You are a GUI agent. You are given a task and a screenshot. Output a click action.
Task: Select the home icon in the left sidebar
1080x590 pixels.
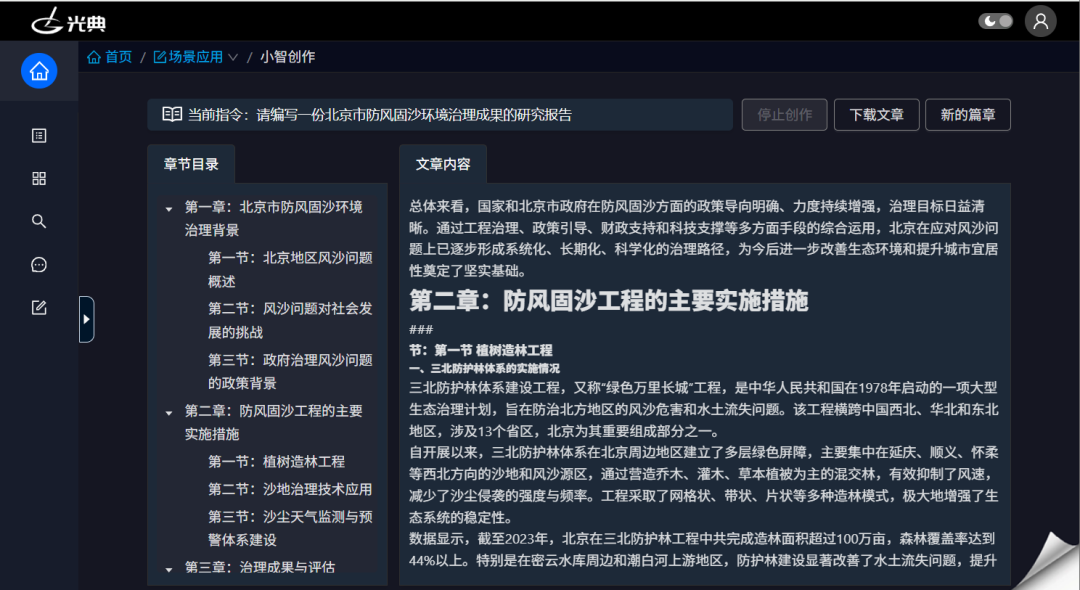click(x=39, y=71)
